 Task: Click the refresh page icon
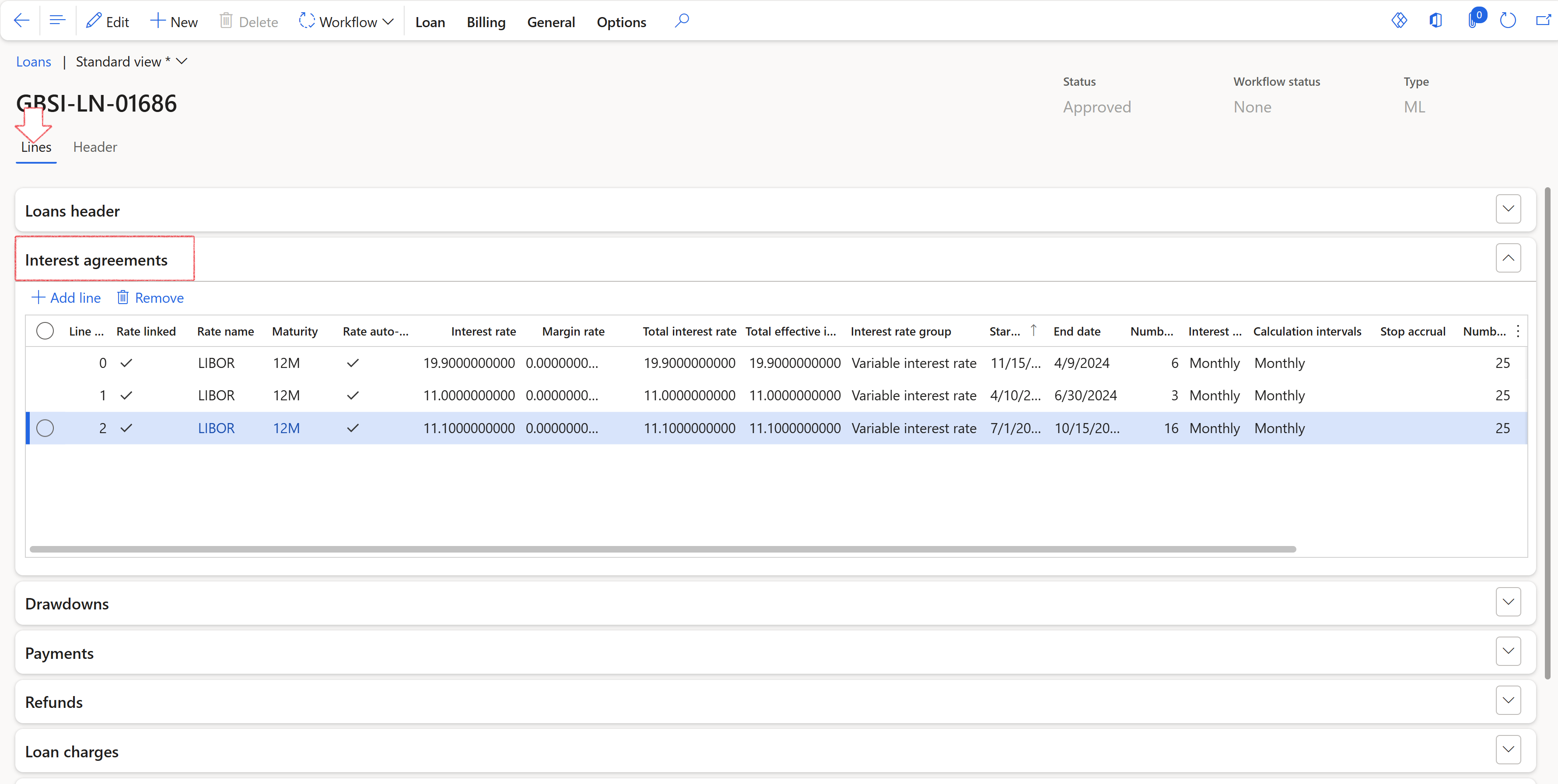pyautogui.click(x=1507, y=21)
